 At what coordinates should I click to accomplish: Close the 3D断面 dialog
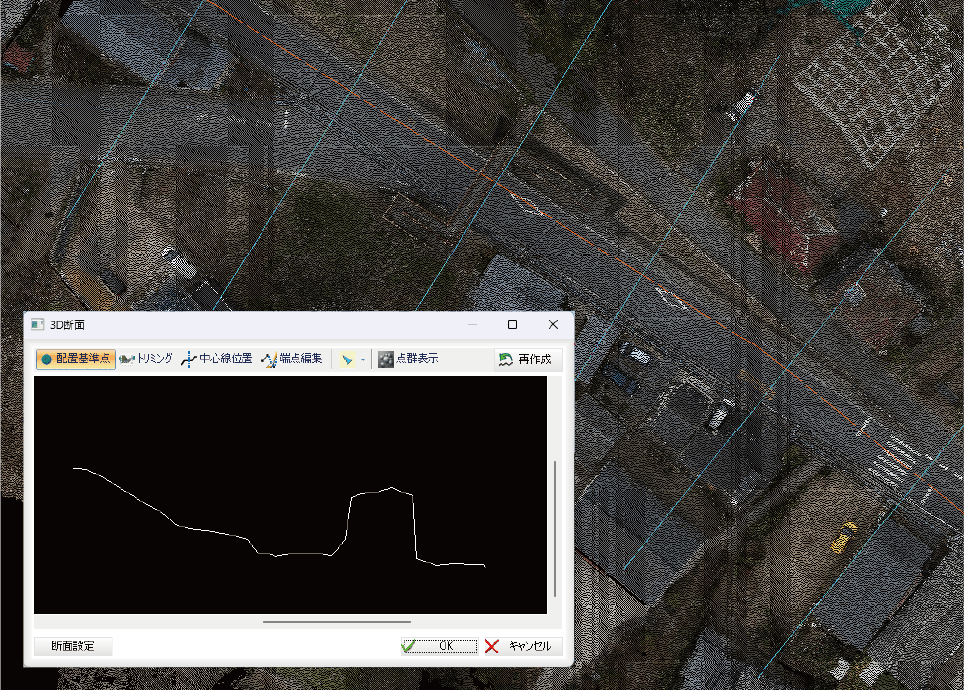tap(553, 324)
